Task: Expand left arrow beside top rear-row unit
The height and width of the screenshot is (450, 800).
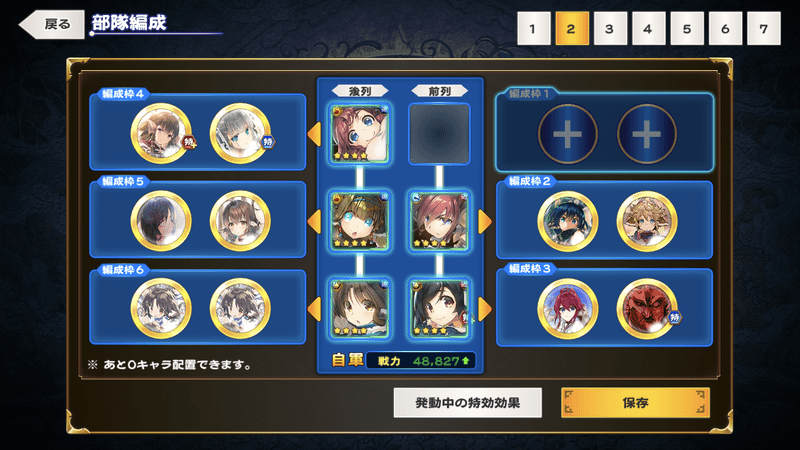Action: pos(314,134)
